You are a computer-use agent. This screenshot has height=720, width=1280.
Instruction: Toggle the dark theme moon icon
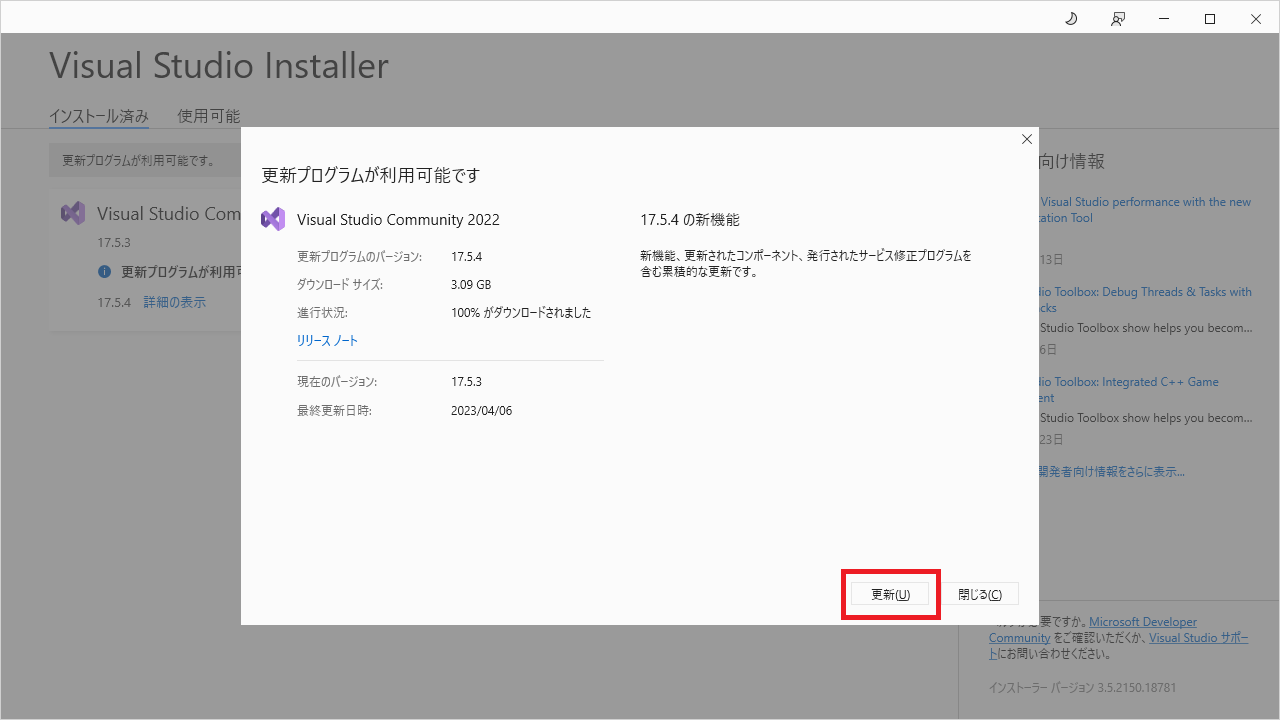pos(1070,18)
